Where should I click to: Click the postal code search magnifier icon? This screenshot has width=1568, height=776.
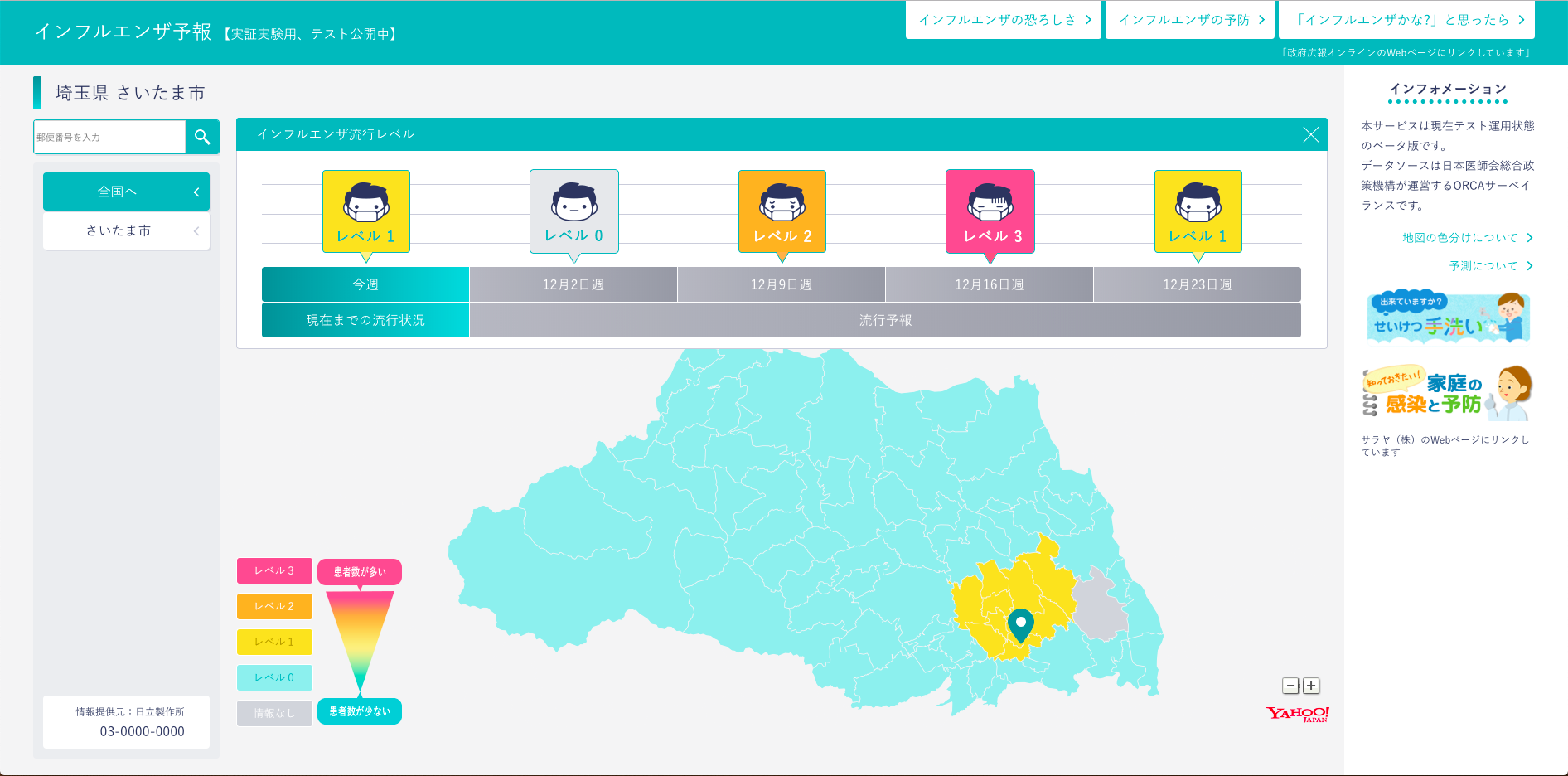[202, 137]
